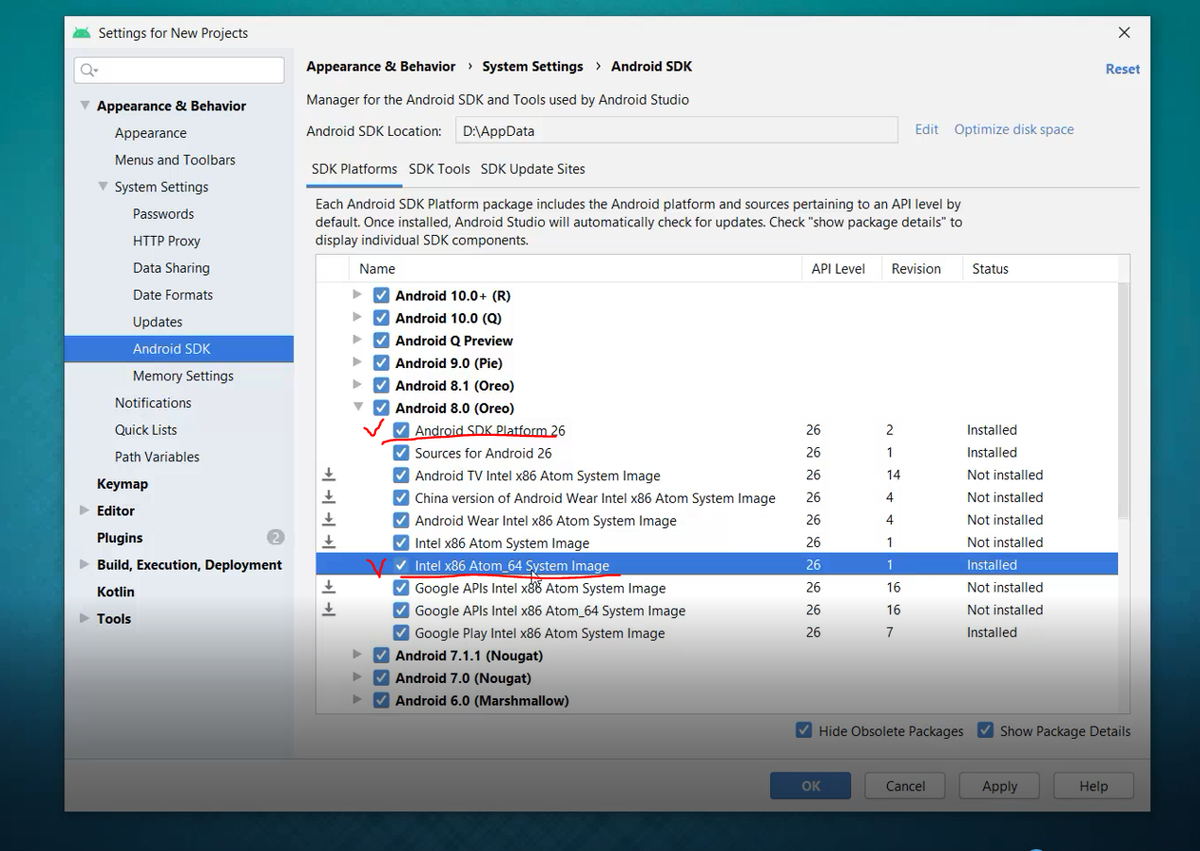Select Android TV Intel x86 Atom System Image row
This screenshot has height=851, width=1200.
[717, 475]
